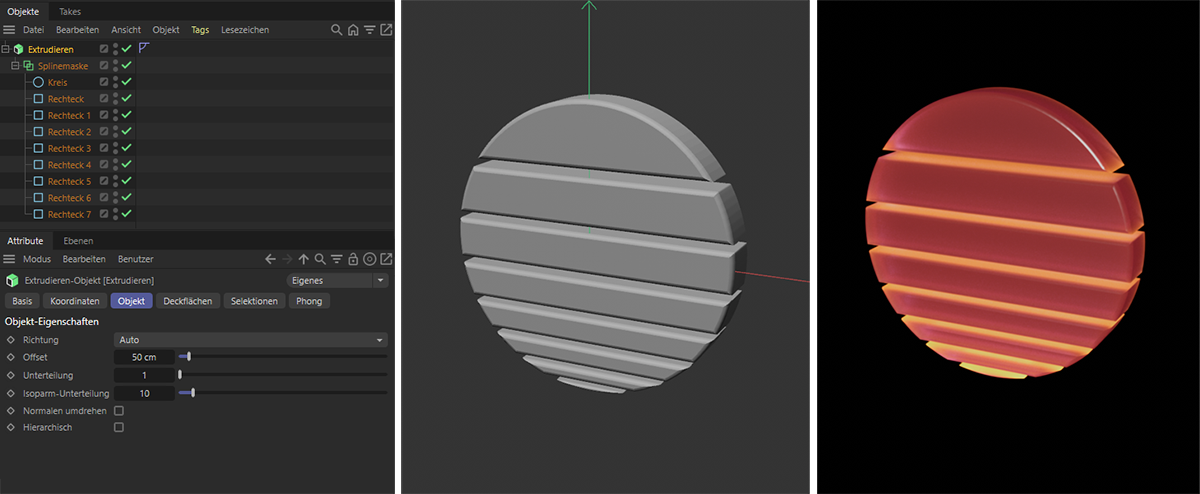Click the search icon in Objekte manager

click(x=337, y=30)
